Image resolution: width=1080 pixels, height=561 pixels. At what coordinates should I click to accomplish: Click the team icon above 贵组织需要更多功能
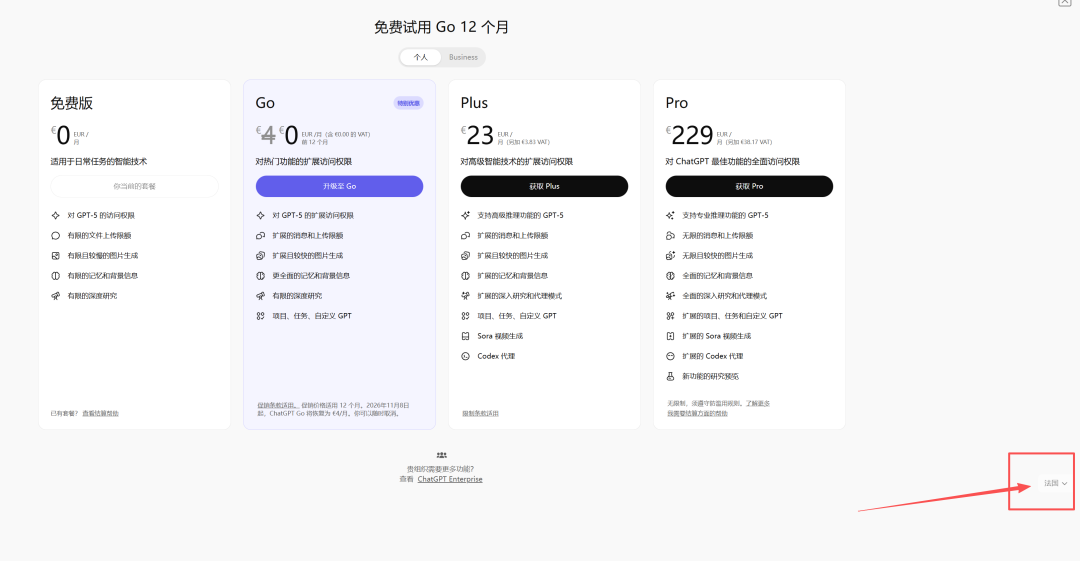(442, 455)
